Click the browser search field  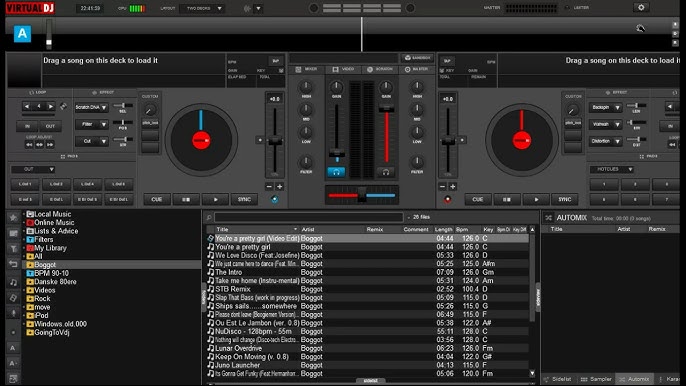click(x=308, y=217)
